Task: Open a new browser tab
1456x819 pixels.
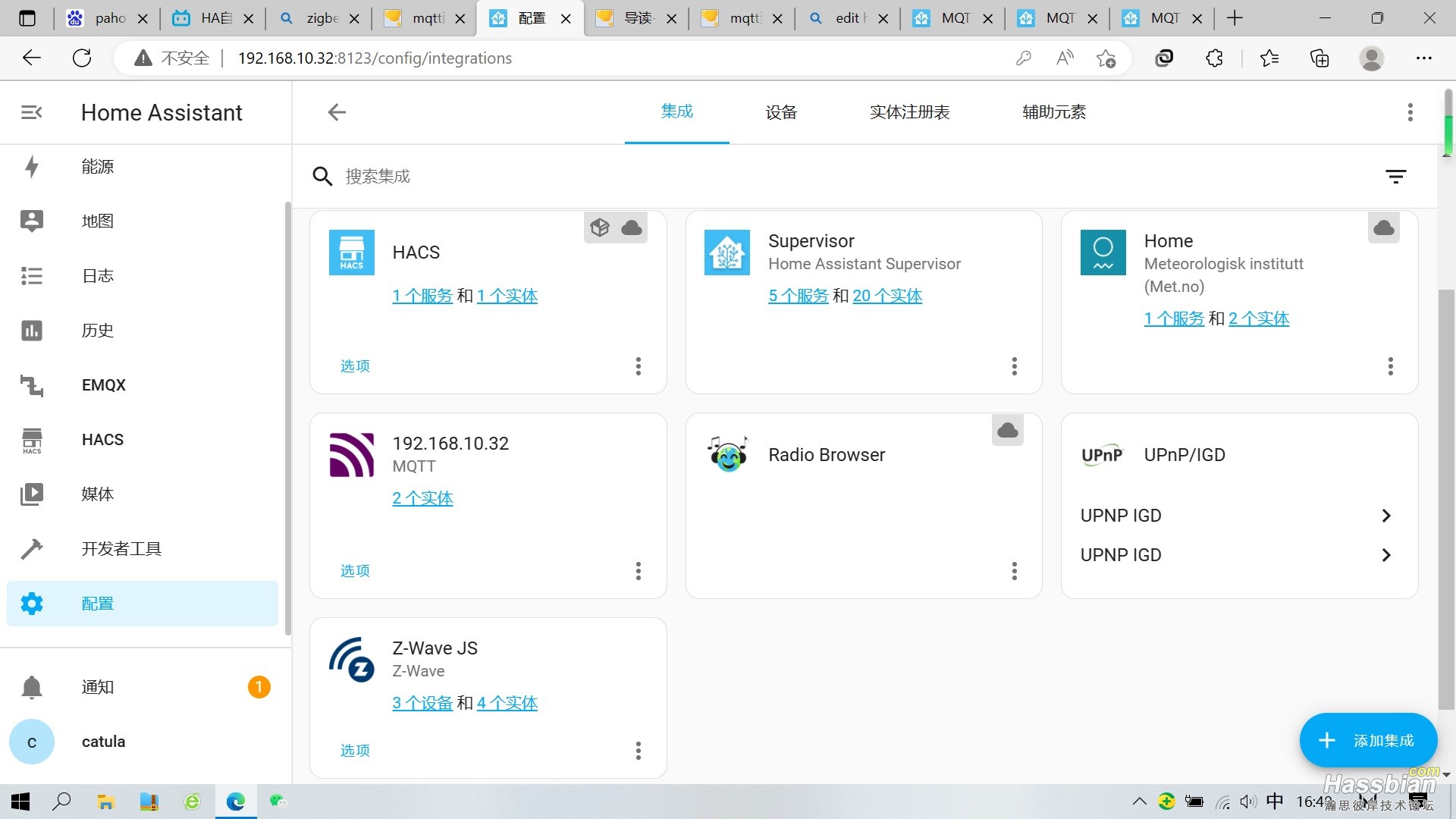Action: 1235,18
